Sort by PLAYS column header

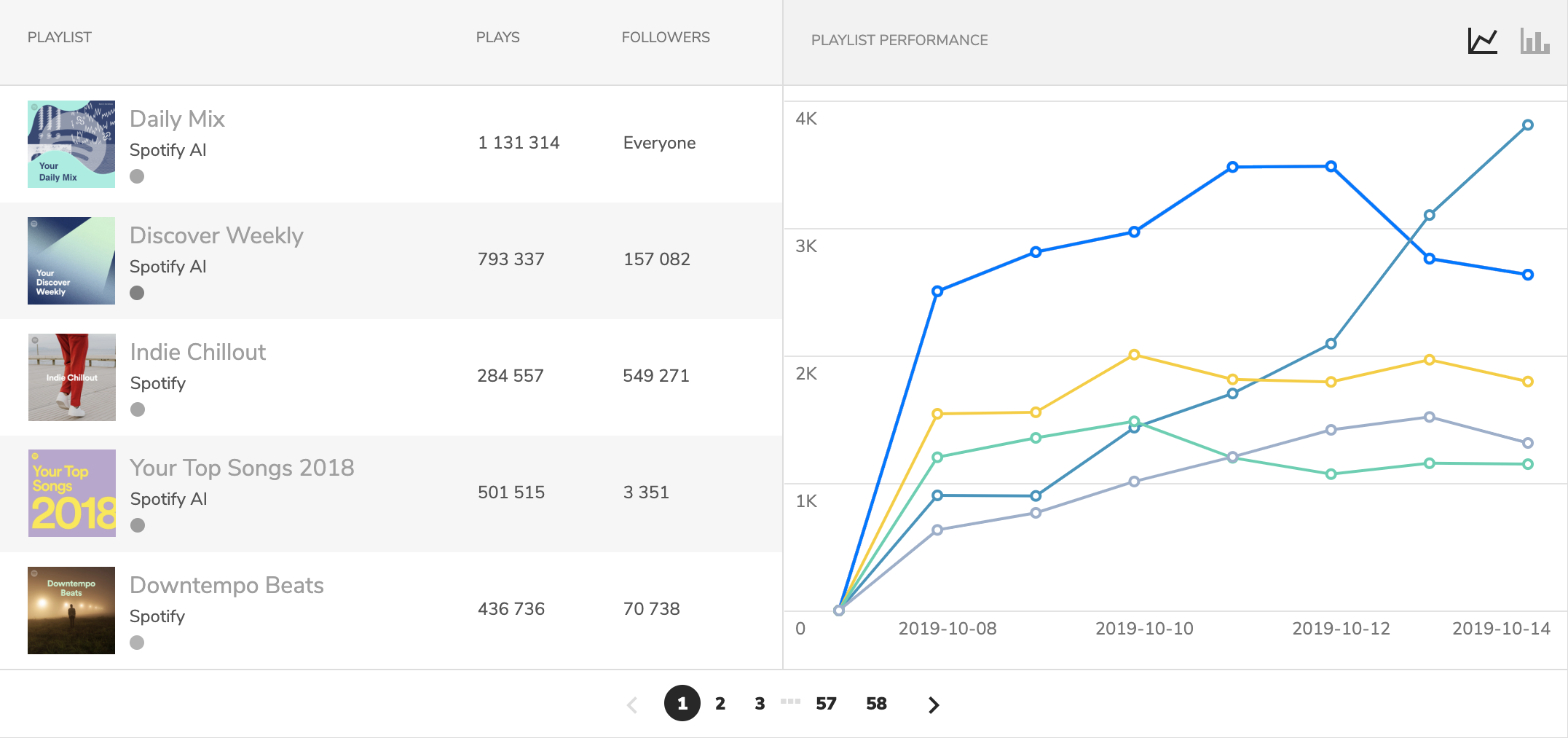(498, 37)
